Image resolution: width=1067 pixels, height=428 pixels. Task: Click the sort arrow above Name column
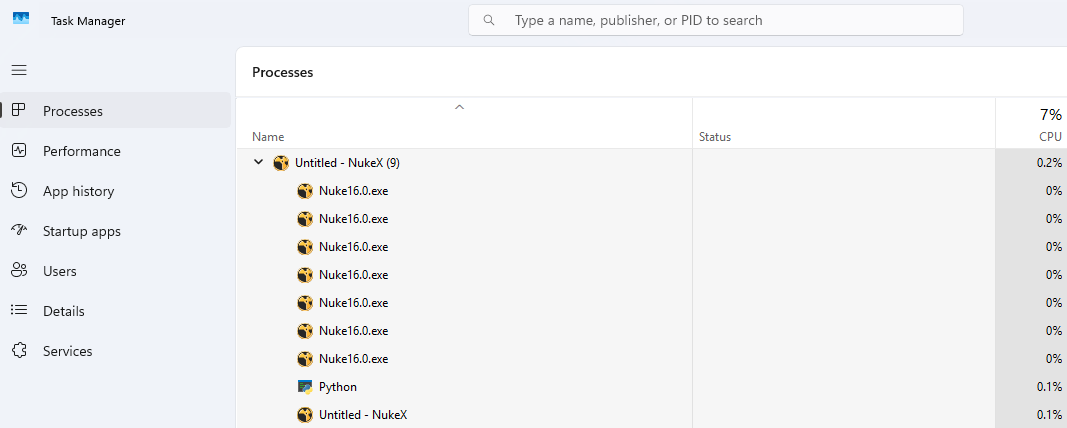(459, 107)
